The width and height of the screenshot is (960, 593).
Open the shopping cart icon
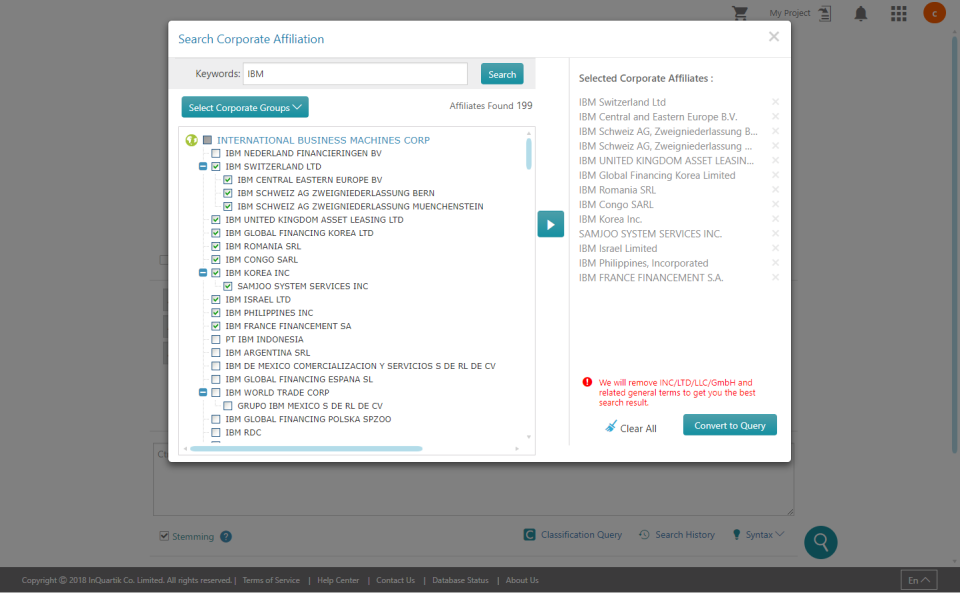(x=740, y=13)
